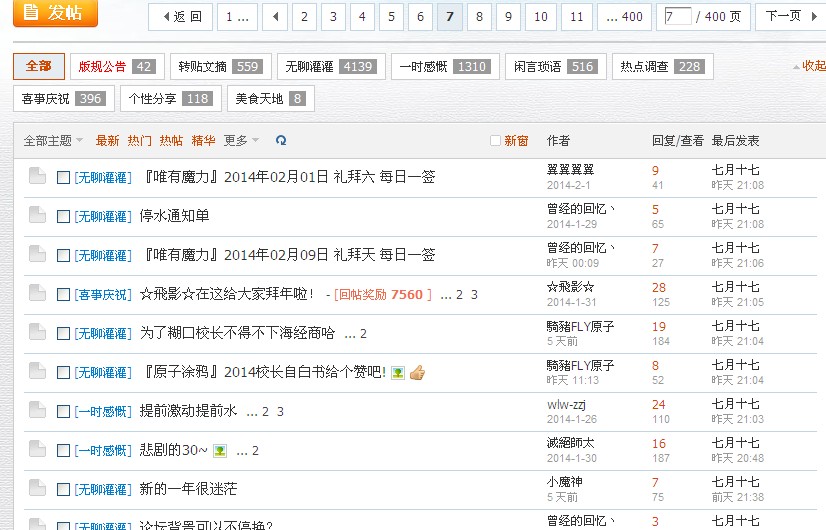Click the folder icon for 提前激动提前水 thread

pos(37,411)
